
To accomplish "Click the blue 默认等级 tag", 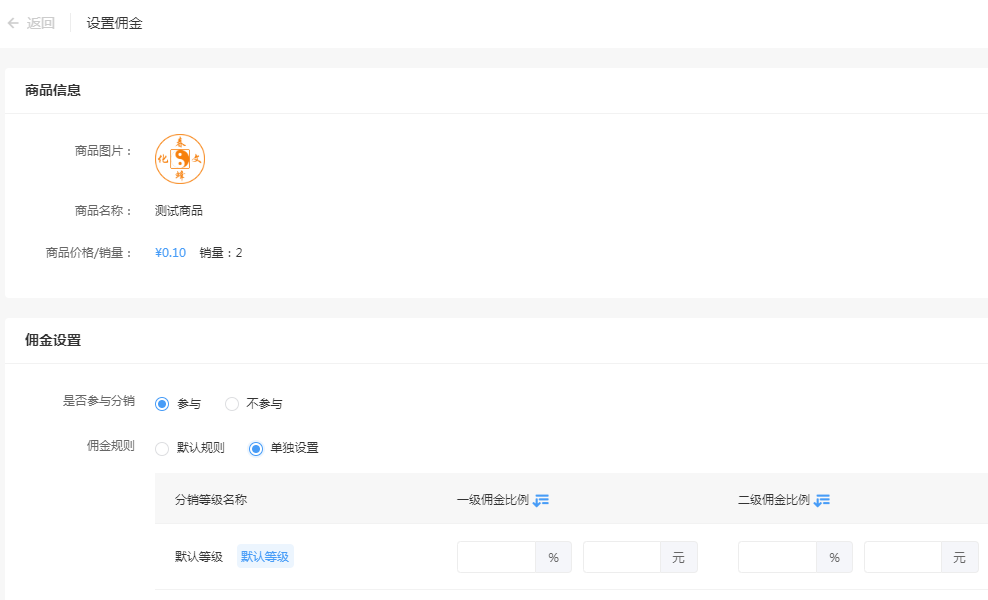I will coord(265,557).
